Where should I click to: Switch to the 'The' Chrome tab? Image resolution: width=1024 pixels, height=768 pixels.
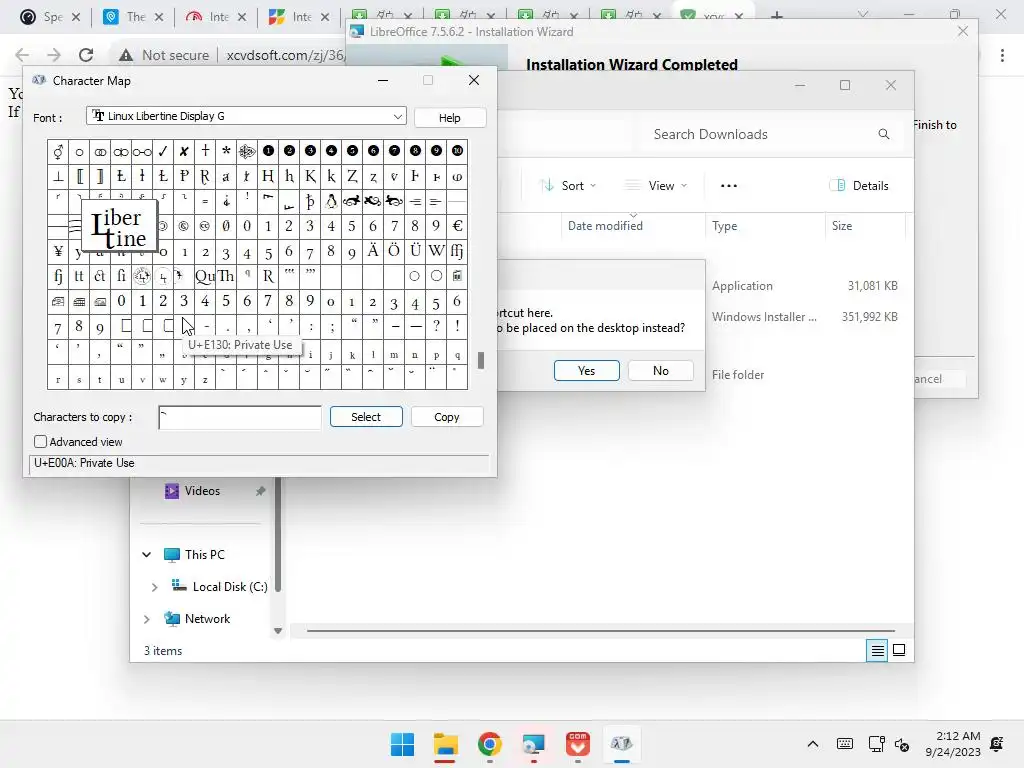pos(133,17)
